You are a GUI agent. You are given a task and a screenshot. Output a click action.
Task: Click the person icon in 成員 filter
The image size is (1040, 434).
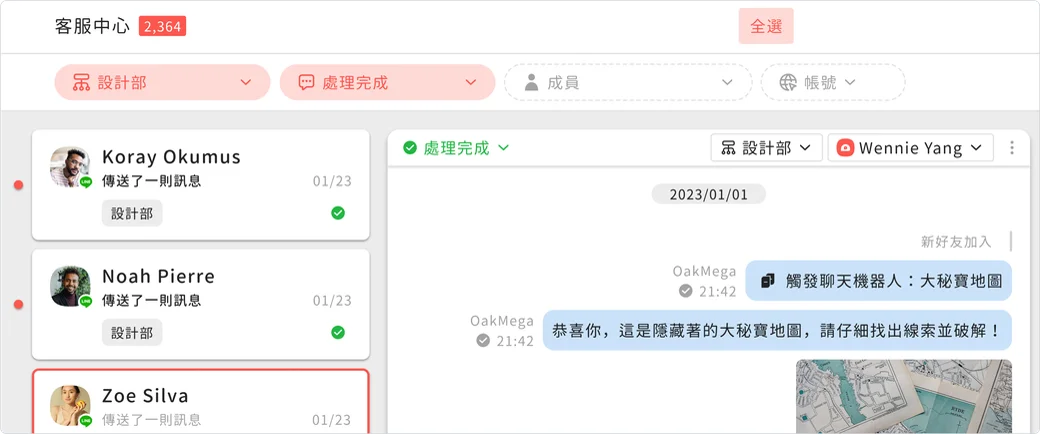click(531, 82)
